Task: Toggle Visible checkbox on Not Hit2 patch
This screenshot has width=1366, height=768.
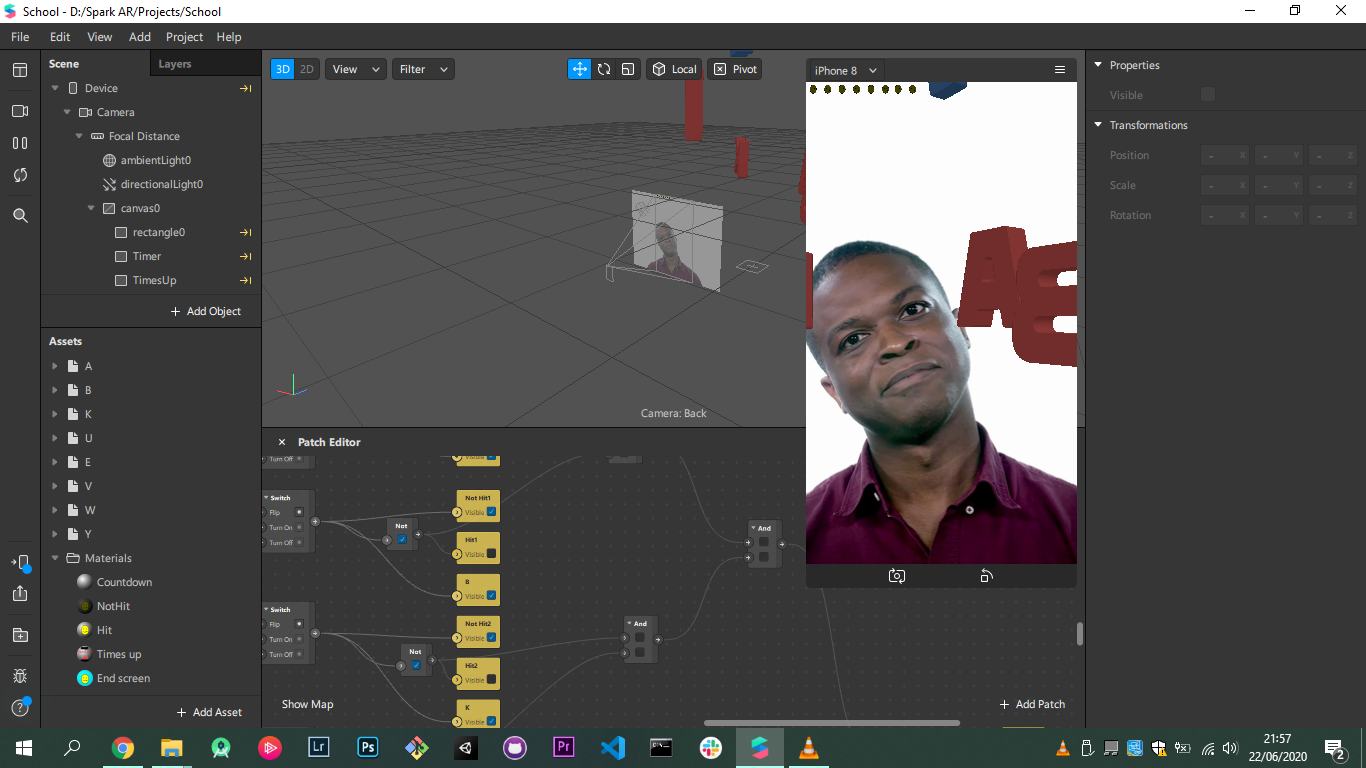Action: pos(491,638)
